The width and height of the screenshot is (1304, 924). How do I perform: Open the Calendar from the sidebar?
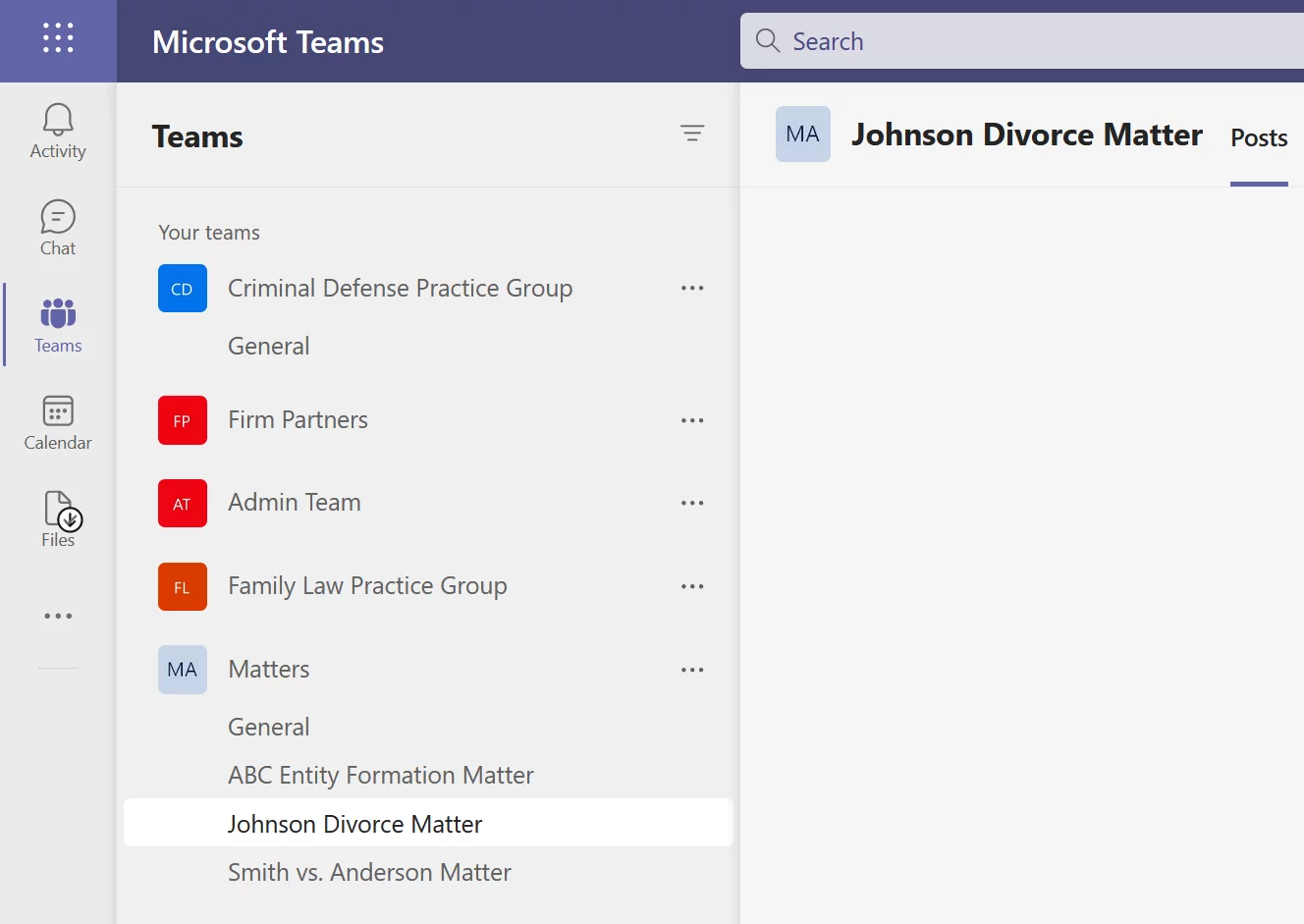coord(57,421)
